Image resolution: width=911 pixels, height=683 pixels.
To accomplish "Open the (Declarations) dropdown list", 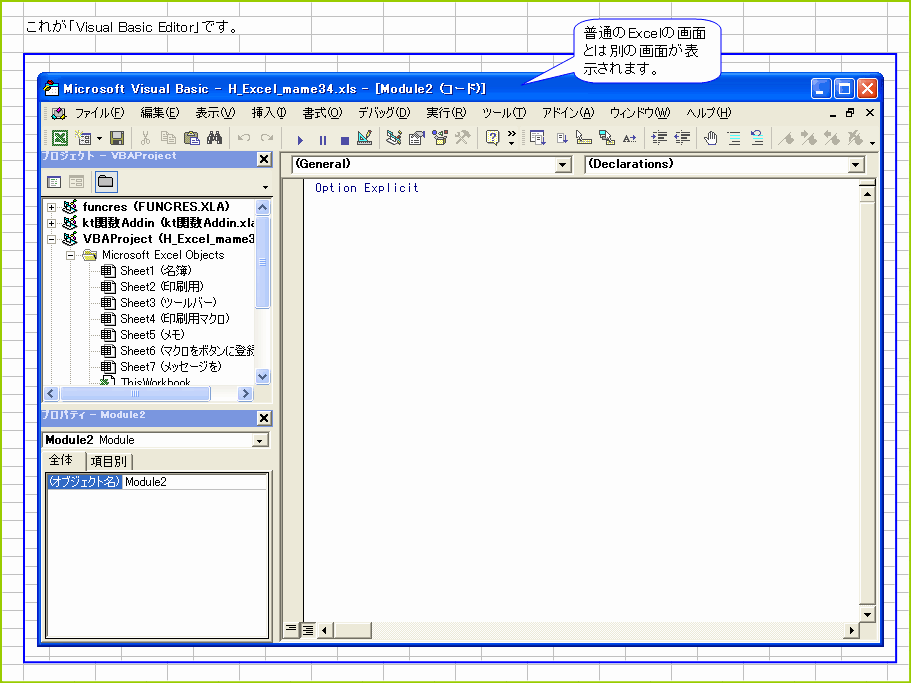I will tap(856, 164).
